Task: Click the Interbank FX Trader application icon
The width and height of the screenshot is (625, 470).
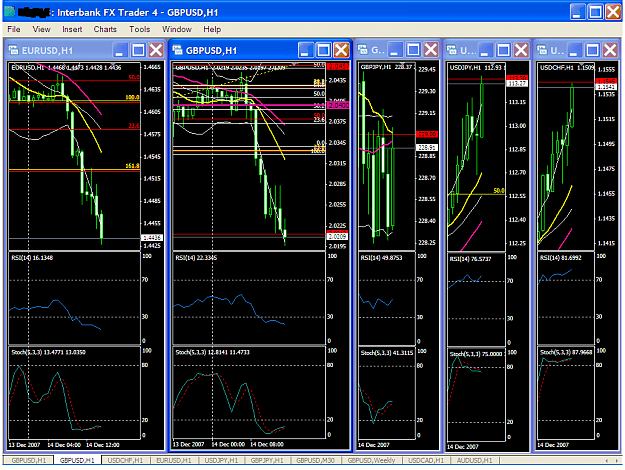Action: coord(10,12)
